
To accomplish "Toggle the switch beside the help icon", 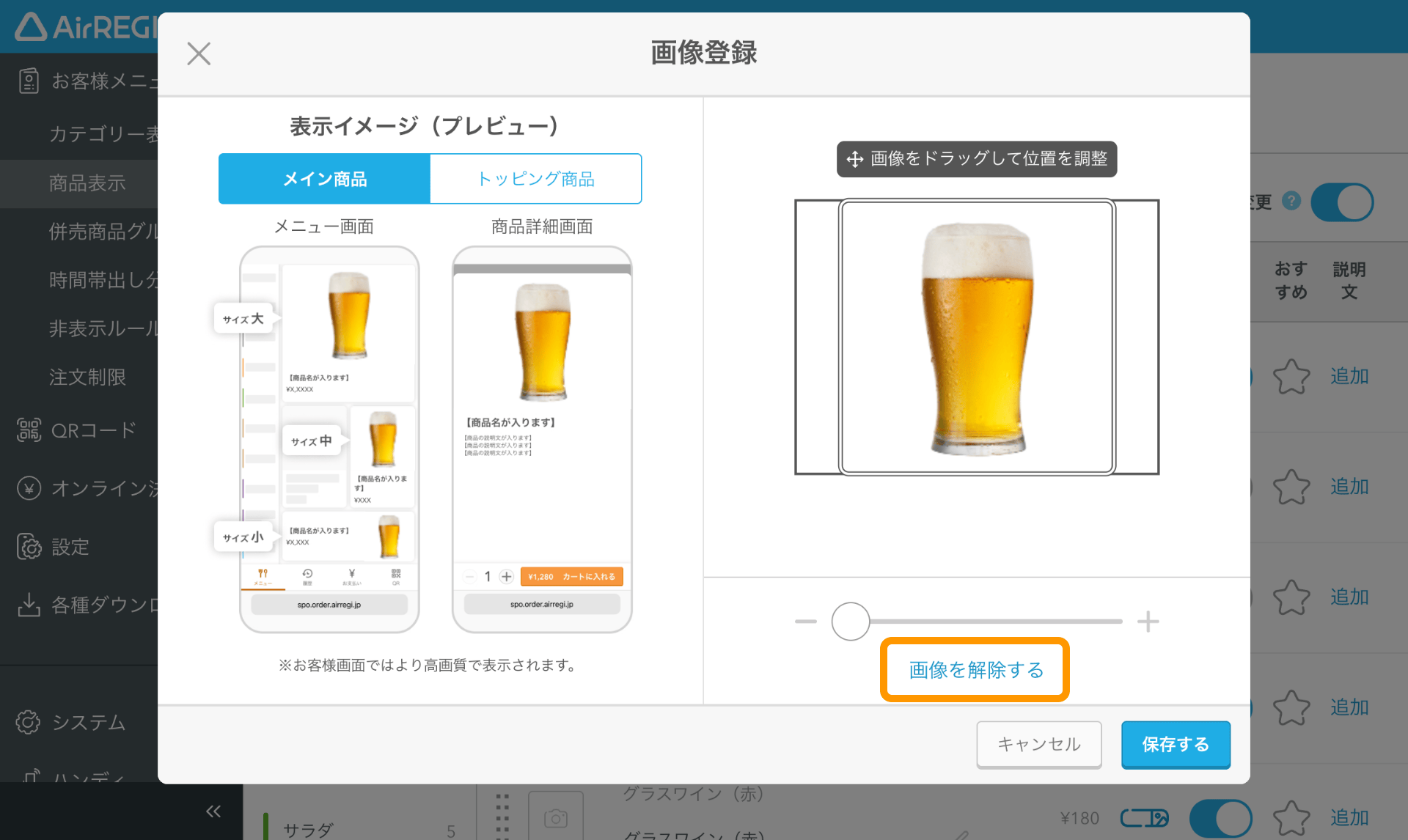I will point(1342,202).
